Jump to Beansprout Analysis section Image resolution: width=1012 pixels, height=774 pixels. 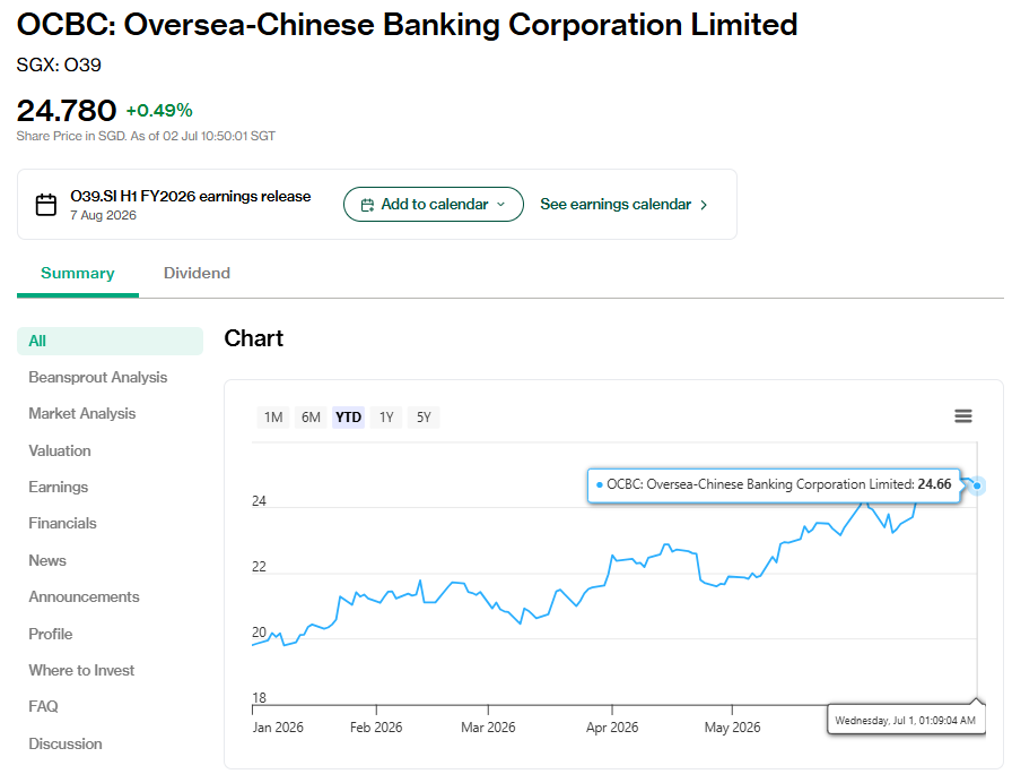click(97, 377)
